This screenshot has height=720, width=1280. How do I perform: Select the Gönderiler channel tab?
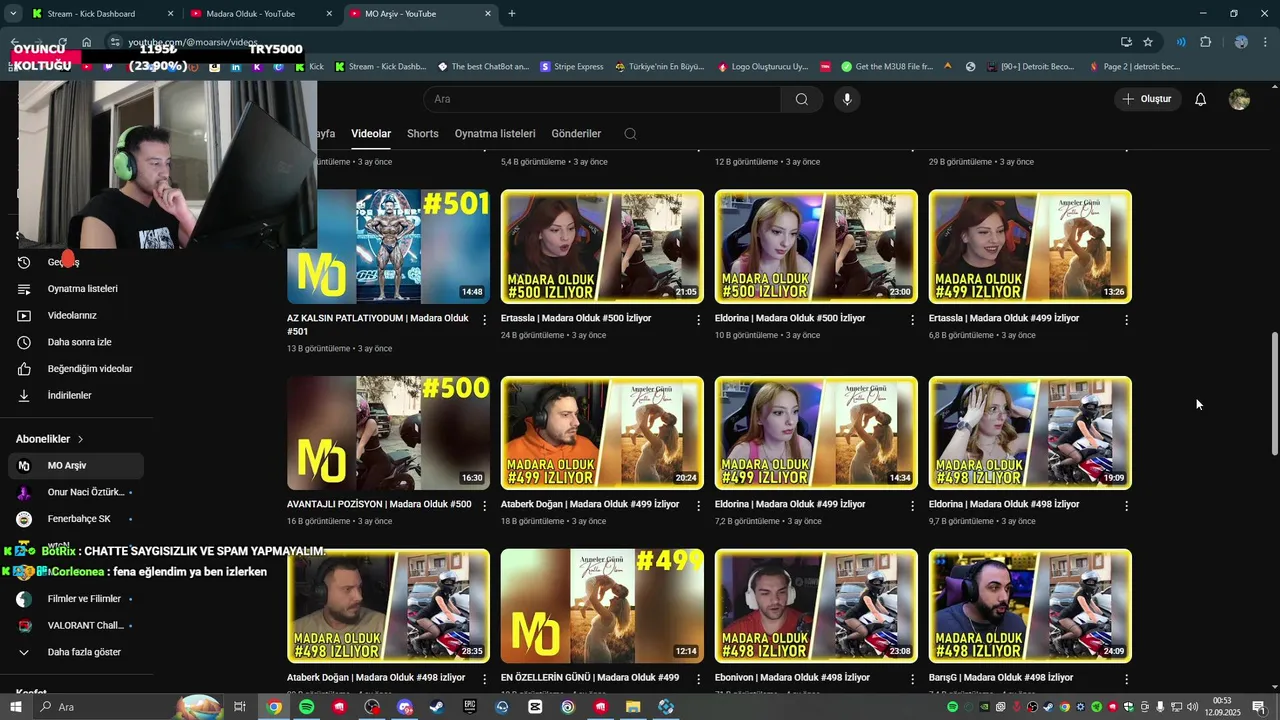tap(576, 134)
